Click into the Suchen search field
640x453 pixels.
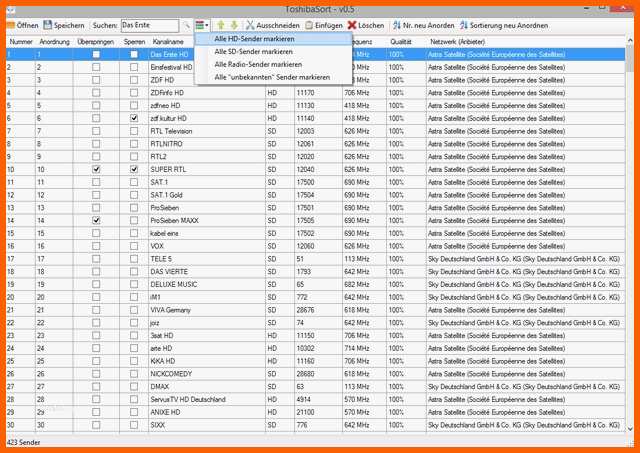150,25
